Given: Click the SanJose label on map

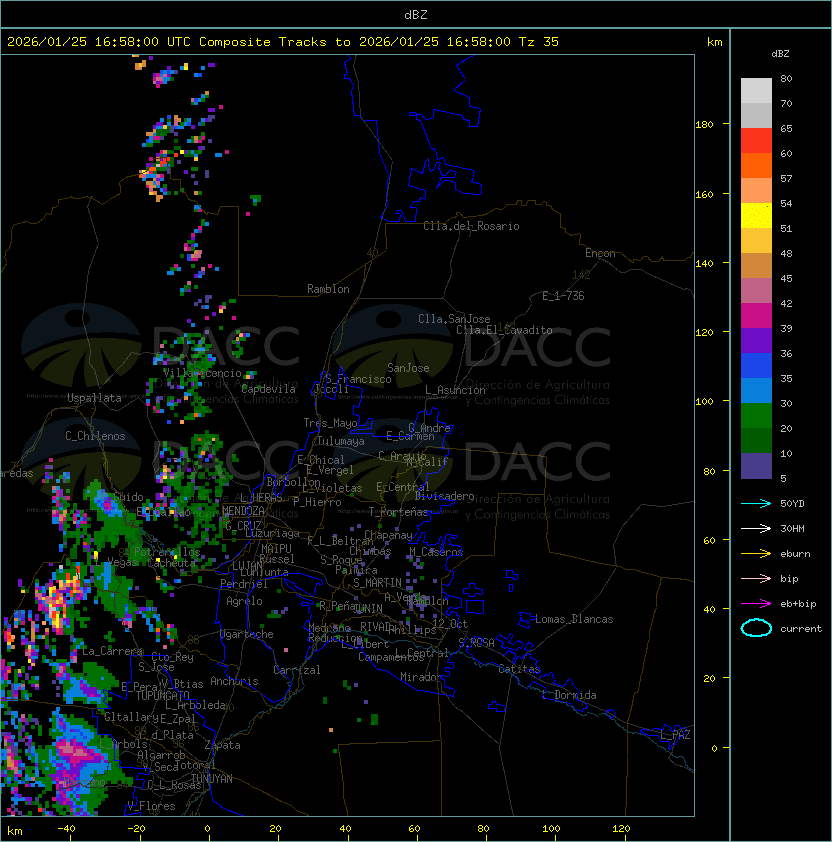Looking at the screenshot, I should click(408, 368).
